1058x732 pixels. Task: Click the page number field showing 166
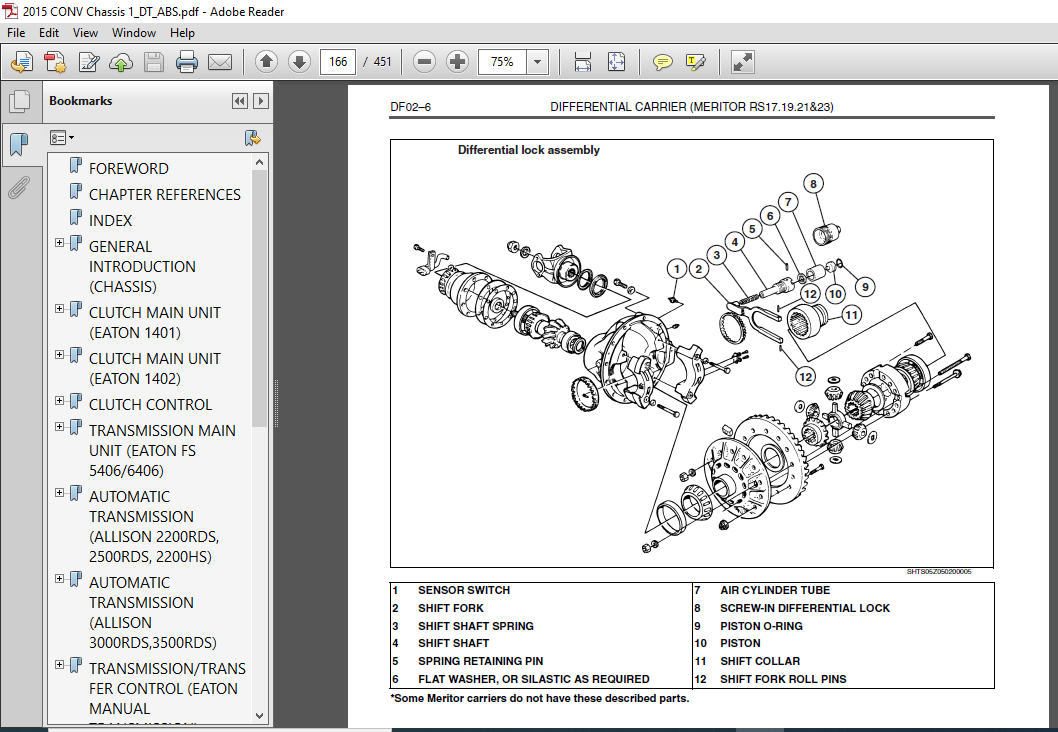click(x=338, y=62)
